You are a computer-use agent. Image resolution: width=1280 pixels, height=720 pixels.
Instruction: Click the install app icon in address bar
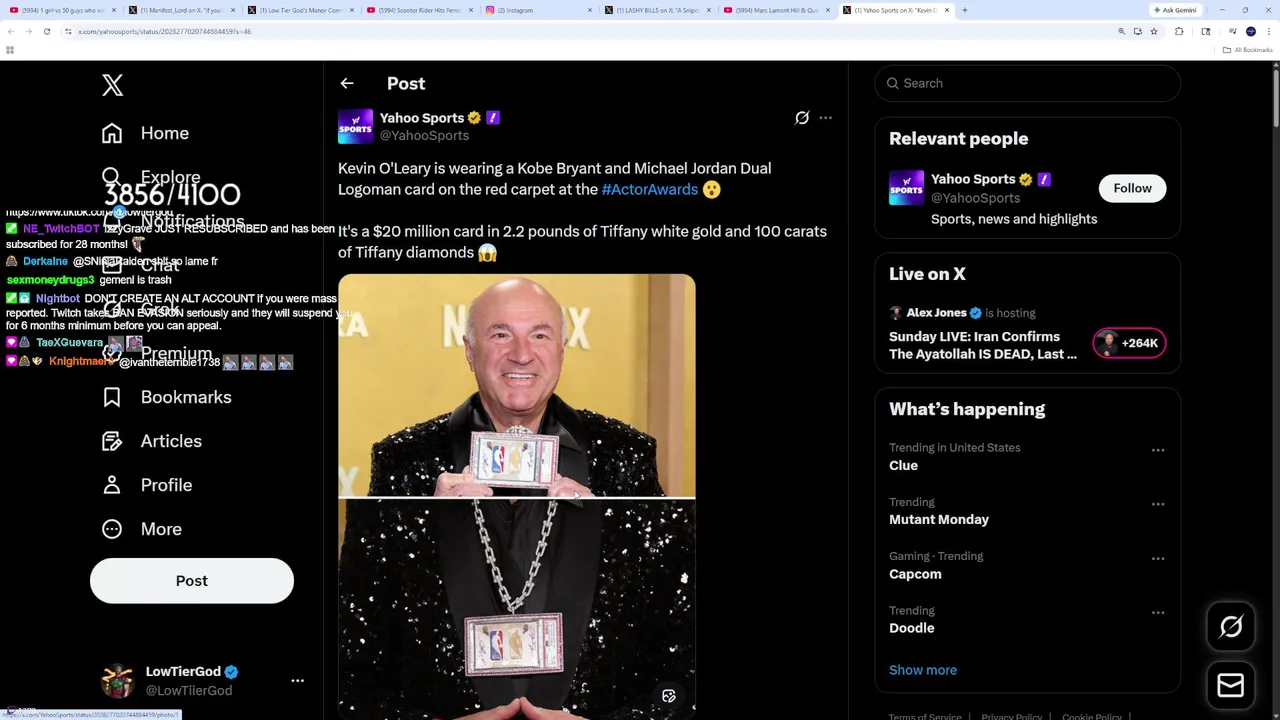coord(1138,31)
